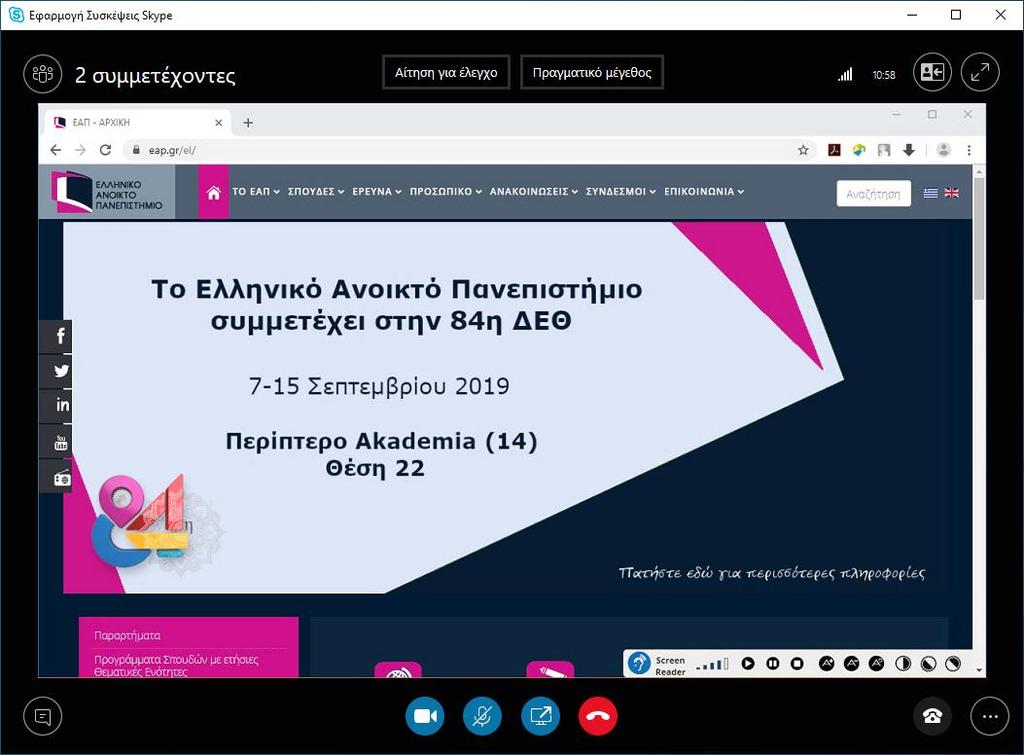Toggle the half-circle contrast mode
The image size is (1024, 755).
click(x=903, y=664)
